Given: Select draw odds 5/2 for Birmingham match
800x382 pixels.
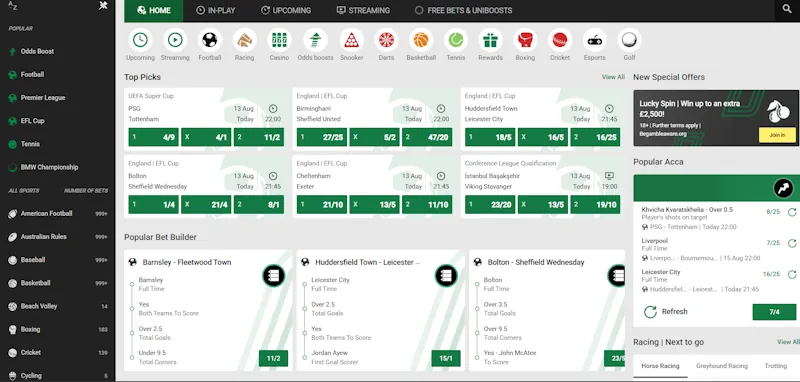Looking at the screenshot, I should 374,137.
